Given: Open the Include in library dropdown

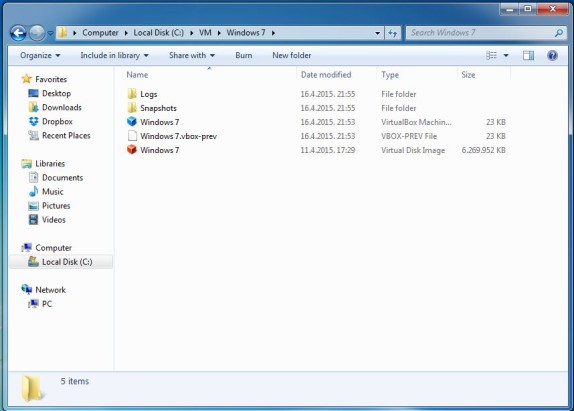Looking at the screenshot, I should point(114,55).
